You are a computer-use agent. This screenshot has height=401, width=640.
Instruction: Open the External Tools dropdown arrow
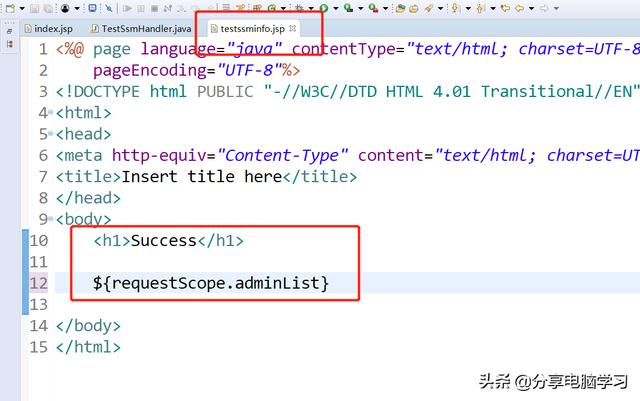point(385,8)
